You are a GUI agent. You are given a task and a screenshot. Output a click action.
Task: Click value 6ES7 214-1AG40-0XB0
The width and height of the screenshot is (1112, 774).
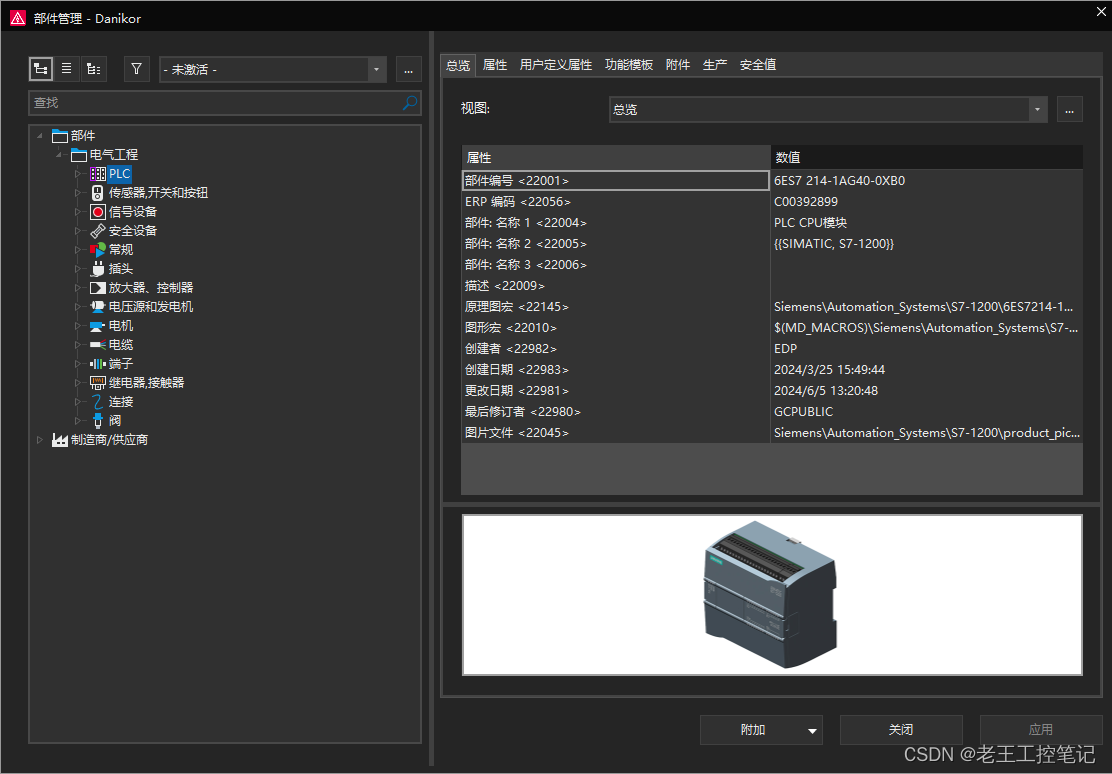coord(839,181)
